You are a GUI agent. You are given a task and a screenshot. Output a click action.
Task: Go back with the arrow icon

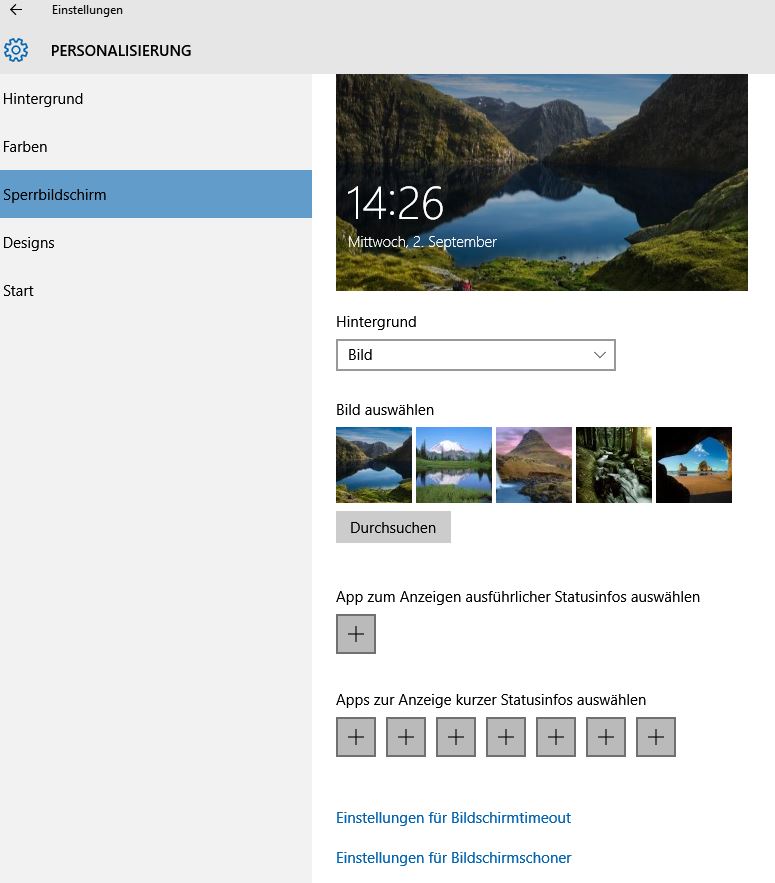[16, 10]
